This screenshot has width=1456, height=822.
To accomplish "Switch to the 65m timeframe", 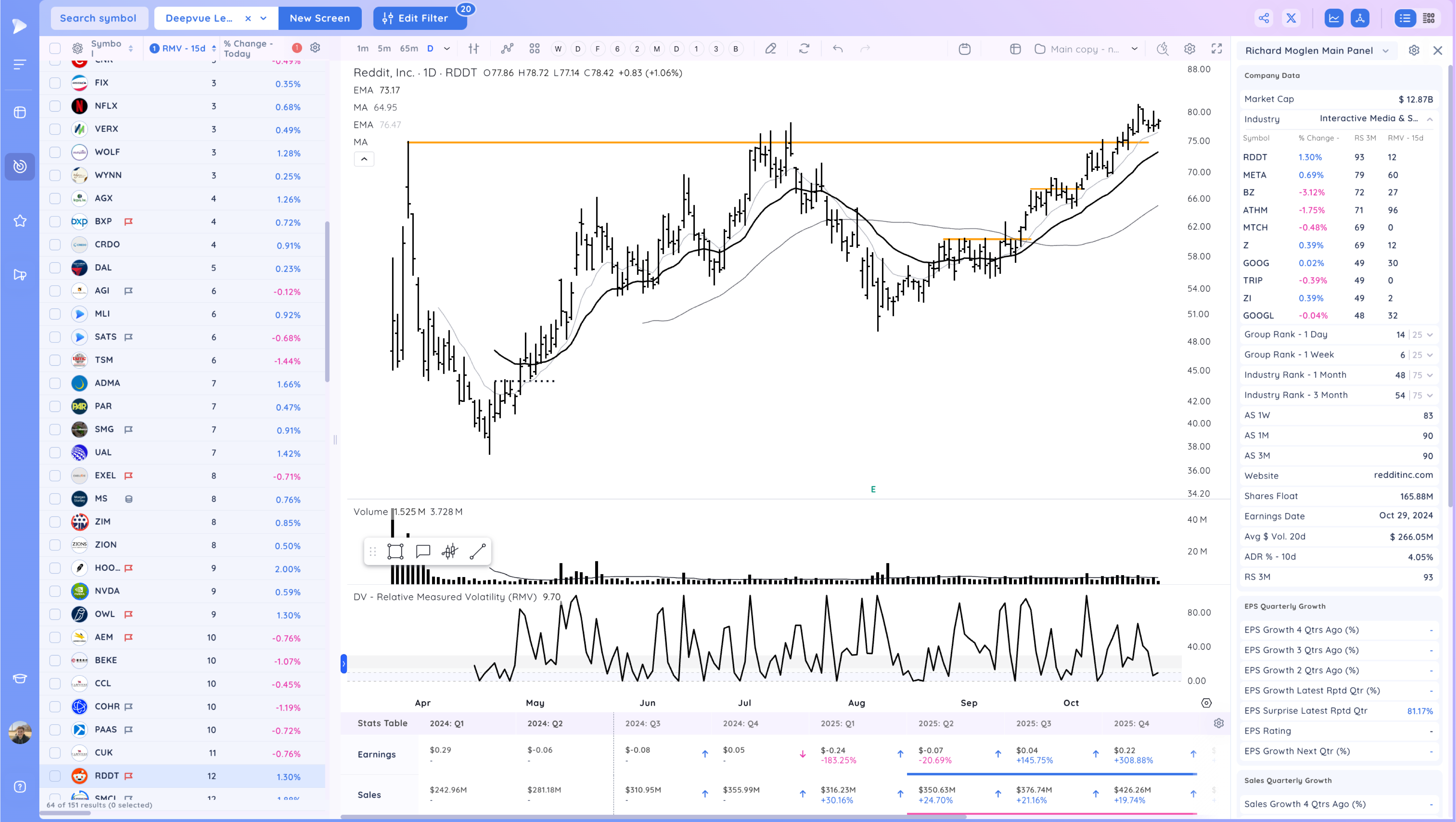I will click(409, 49).
